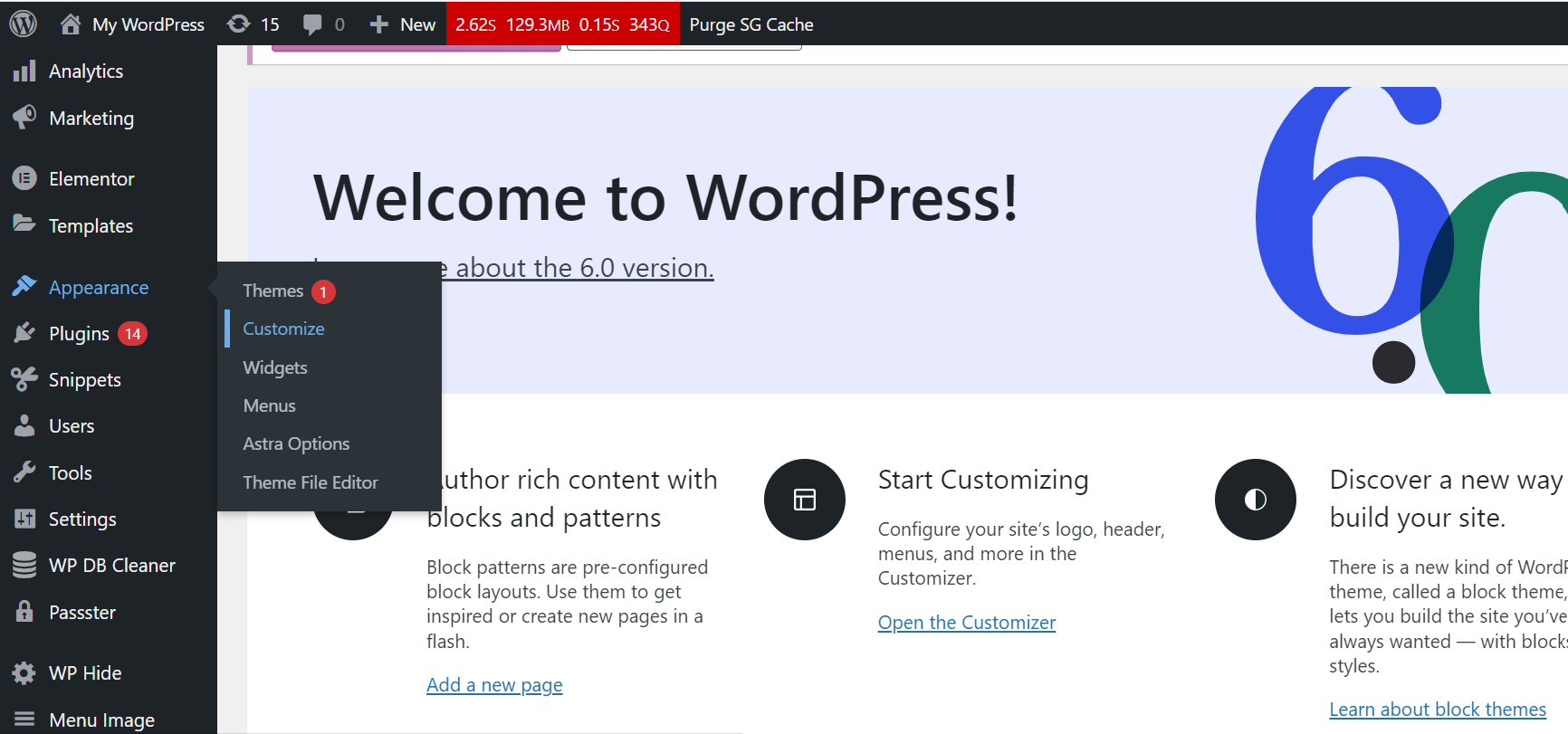1568x734 pixels.
Task: Click the Start Customizing heading
Action: click(x=983, y=479)
